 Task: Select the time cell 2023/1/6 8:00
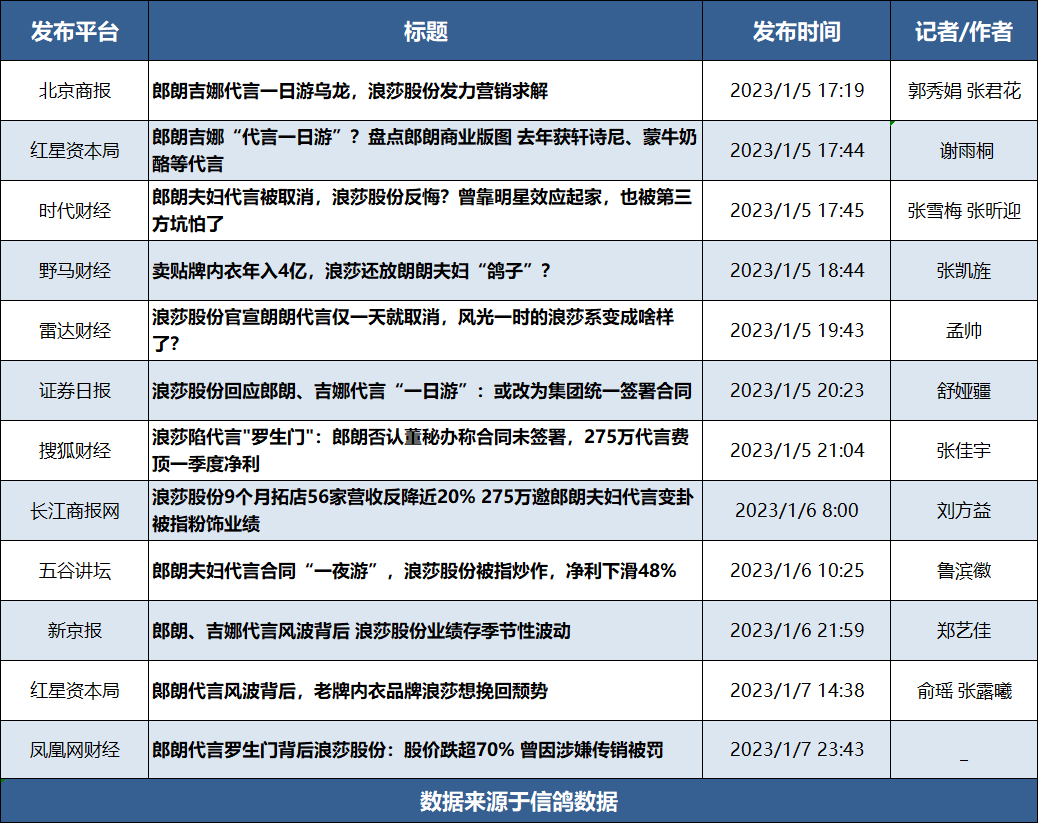pos(796,510)
